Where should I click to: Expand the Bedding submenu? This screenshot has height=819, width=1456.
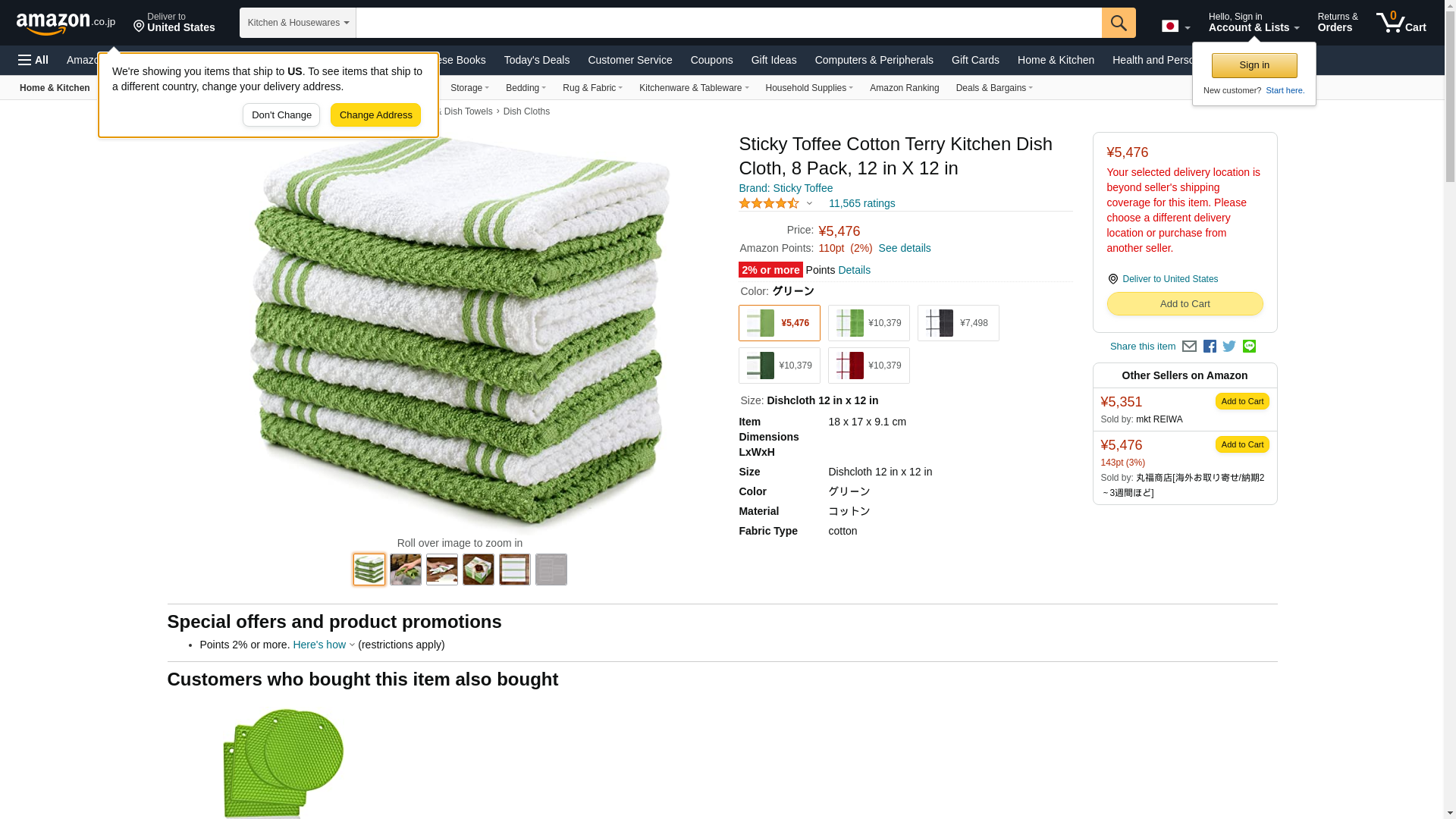pyautogui.click(x=526, y=88)
